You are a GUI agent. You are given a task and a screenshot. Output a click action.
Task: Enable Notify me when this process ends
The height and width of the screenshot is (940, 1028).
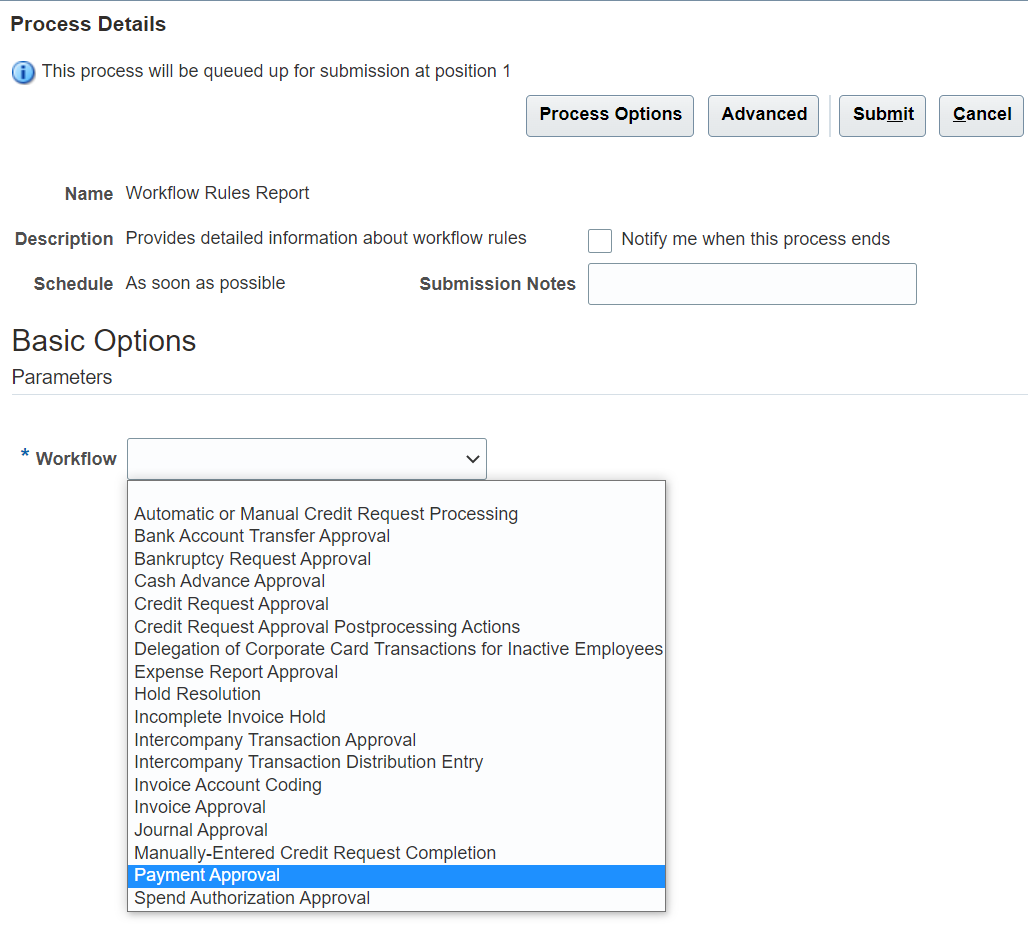(600, 240)
